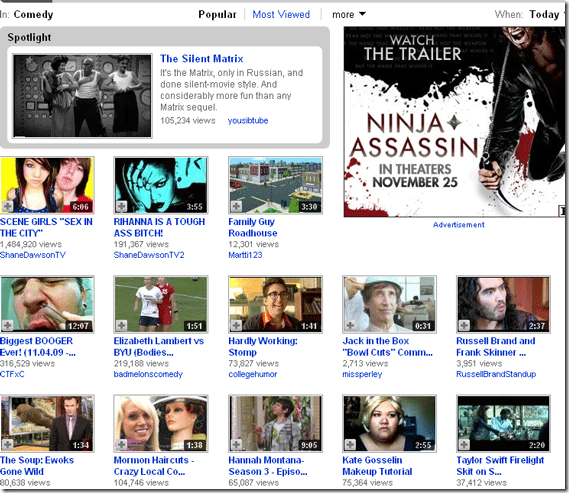The image size is (569, 493).
Task: Add Hardly Working: Stomp video via plus icon
Action: [236, 325]
